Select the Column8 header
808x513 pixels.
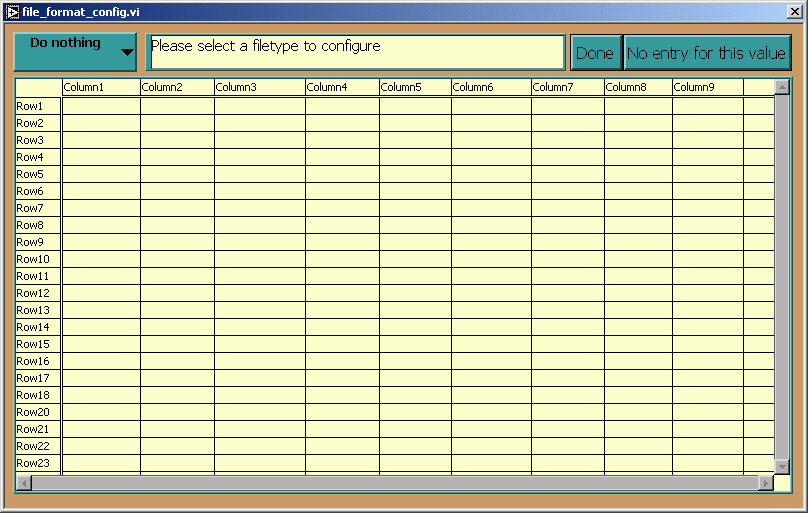[x=638, y=87]
